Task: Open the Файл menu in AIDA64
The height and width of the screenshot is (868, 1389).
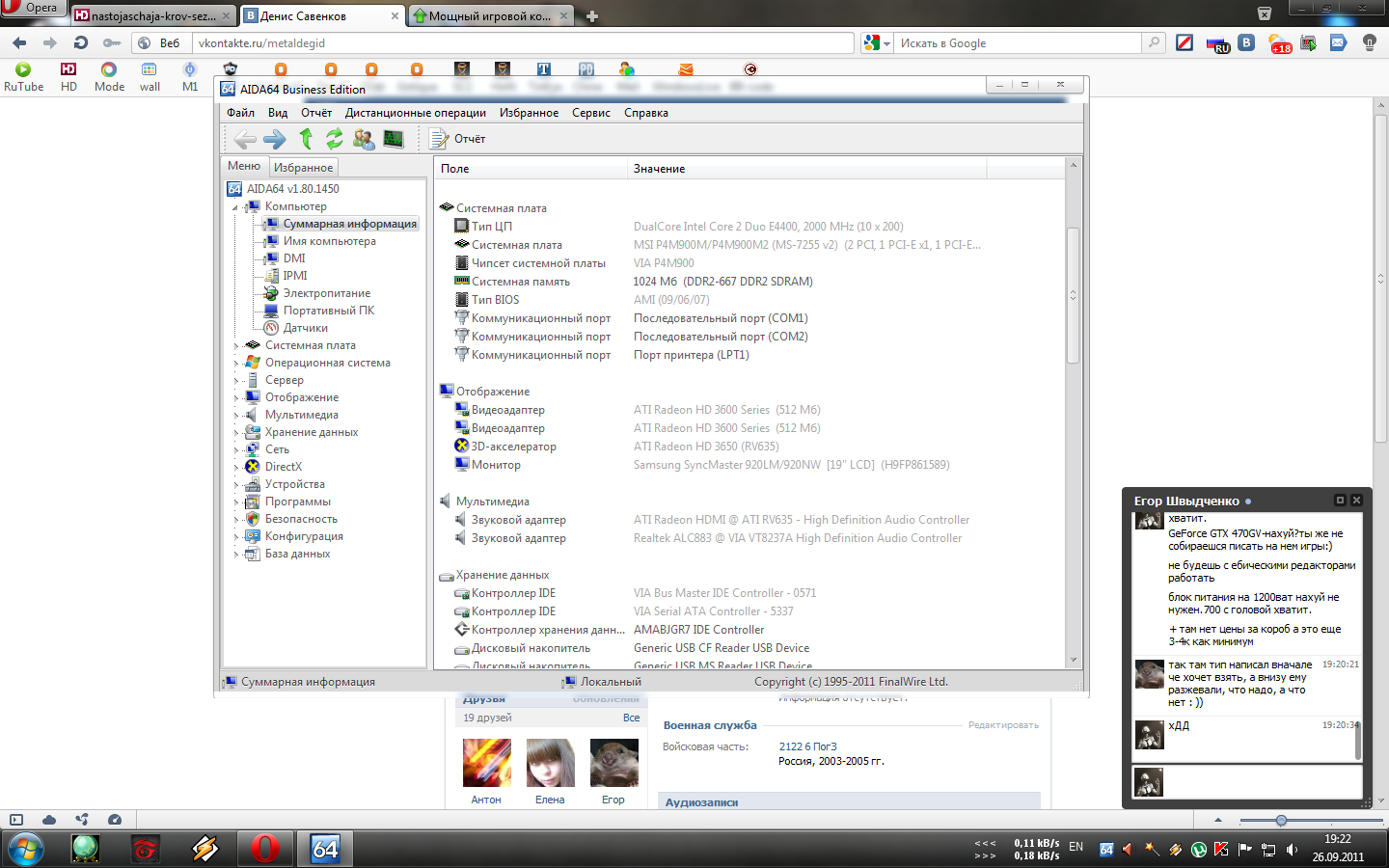Action: (x=240, y=113)
